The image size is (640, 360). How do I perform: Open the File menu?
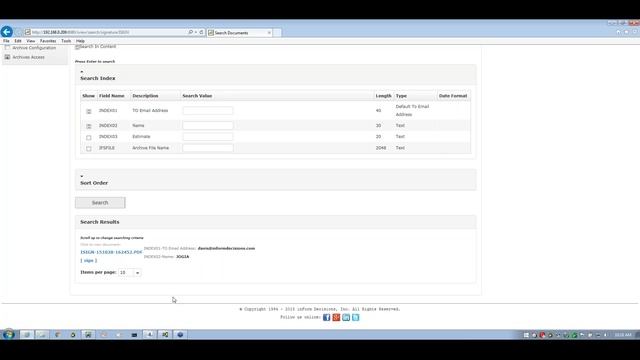click(x=6, y=41)
